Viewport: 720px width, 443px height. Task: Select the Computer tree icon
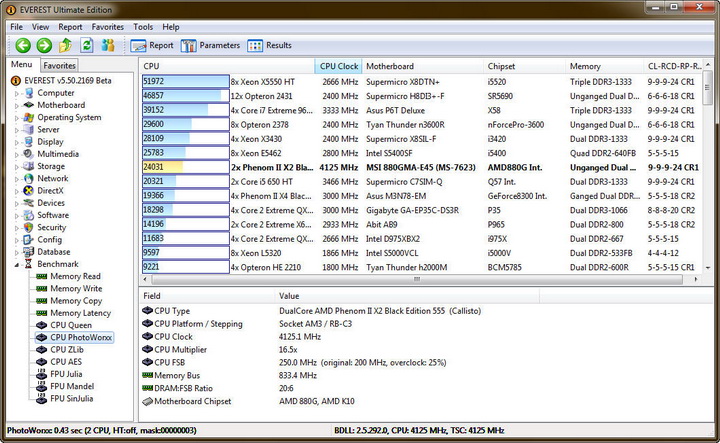(29, 93)
